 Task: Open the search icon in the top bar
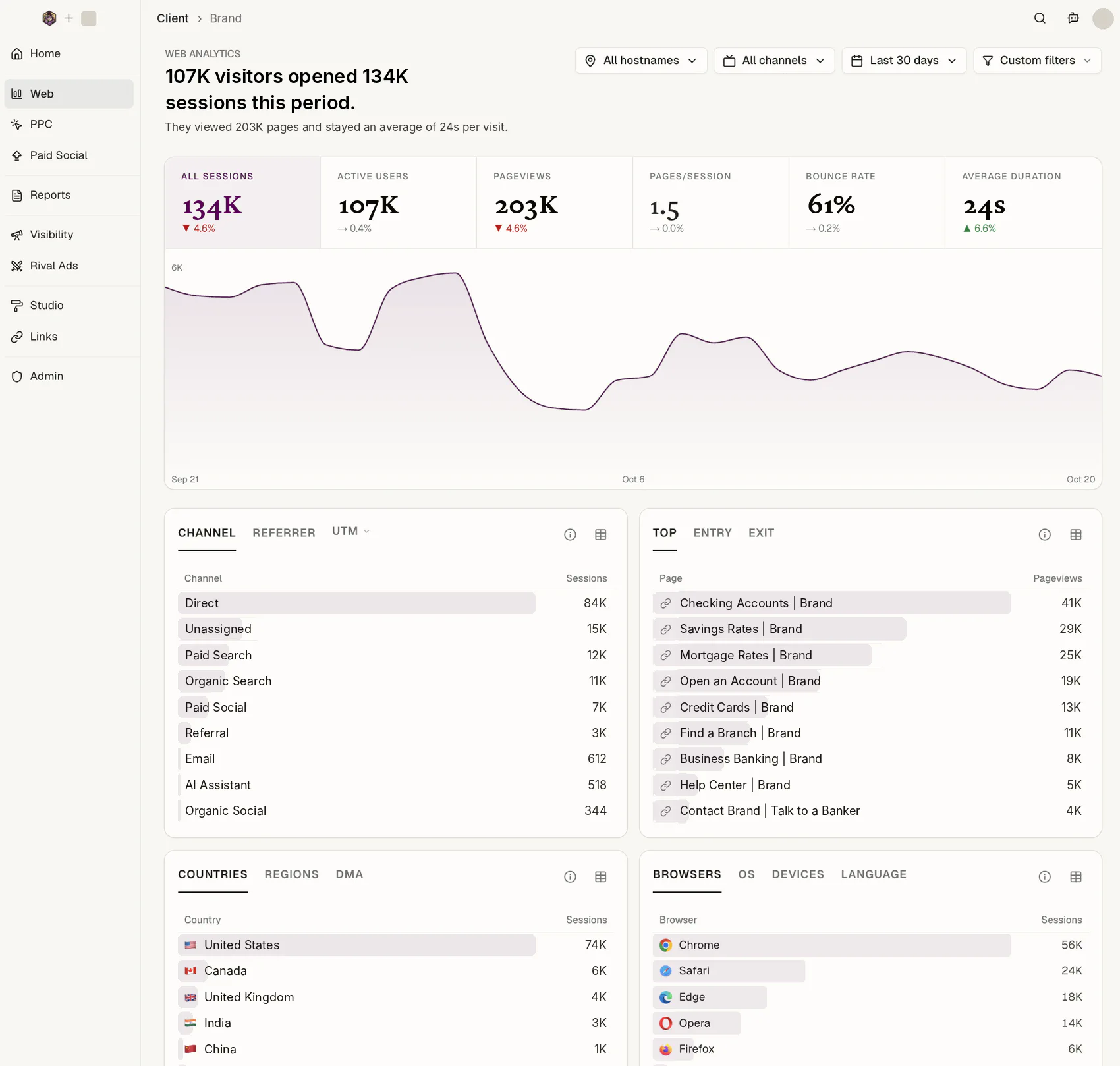click(x=1040, y=18)
